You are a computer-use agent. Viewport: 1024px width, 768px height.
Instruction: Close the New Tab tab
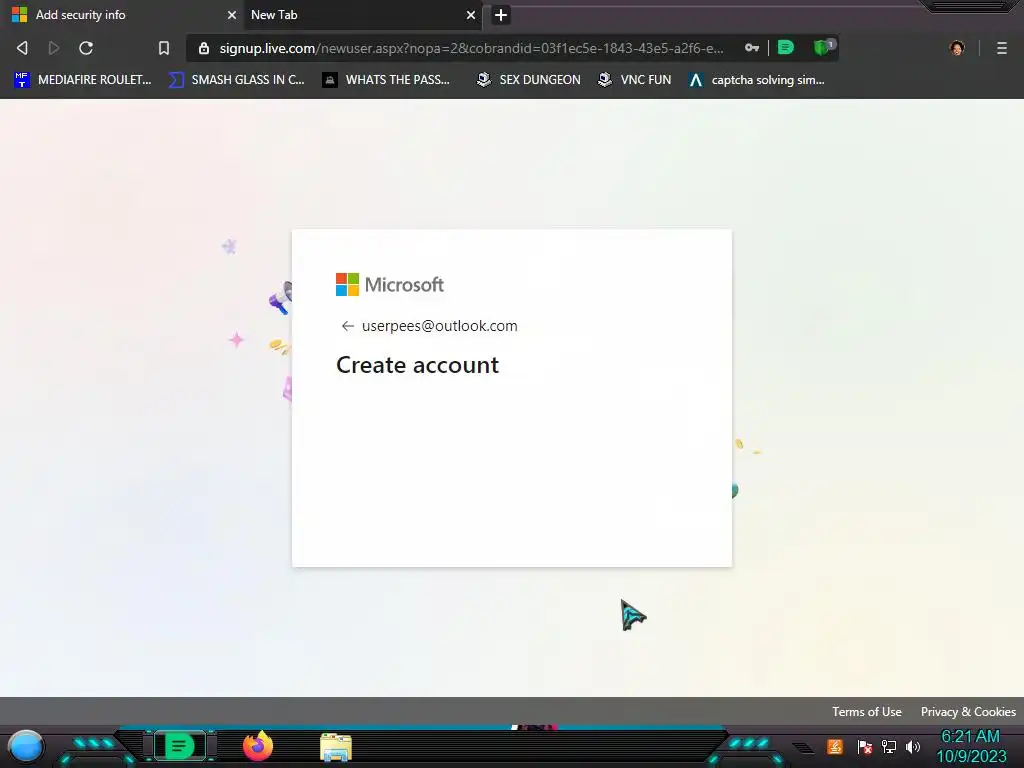tap(471, 15)
